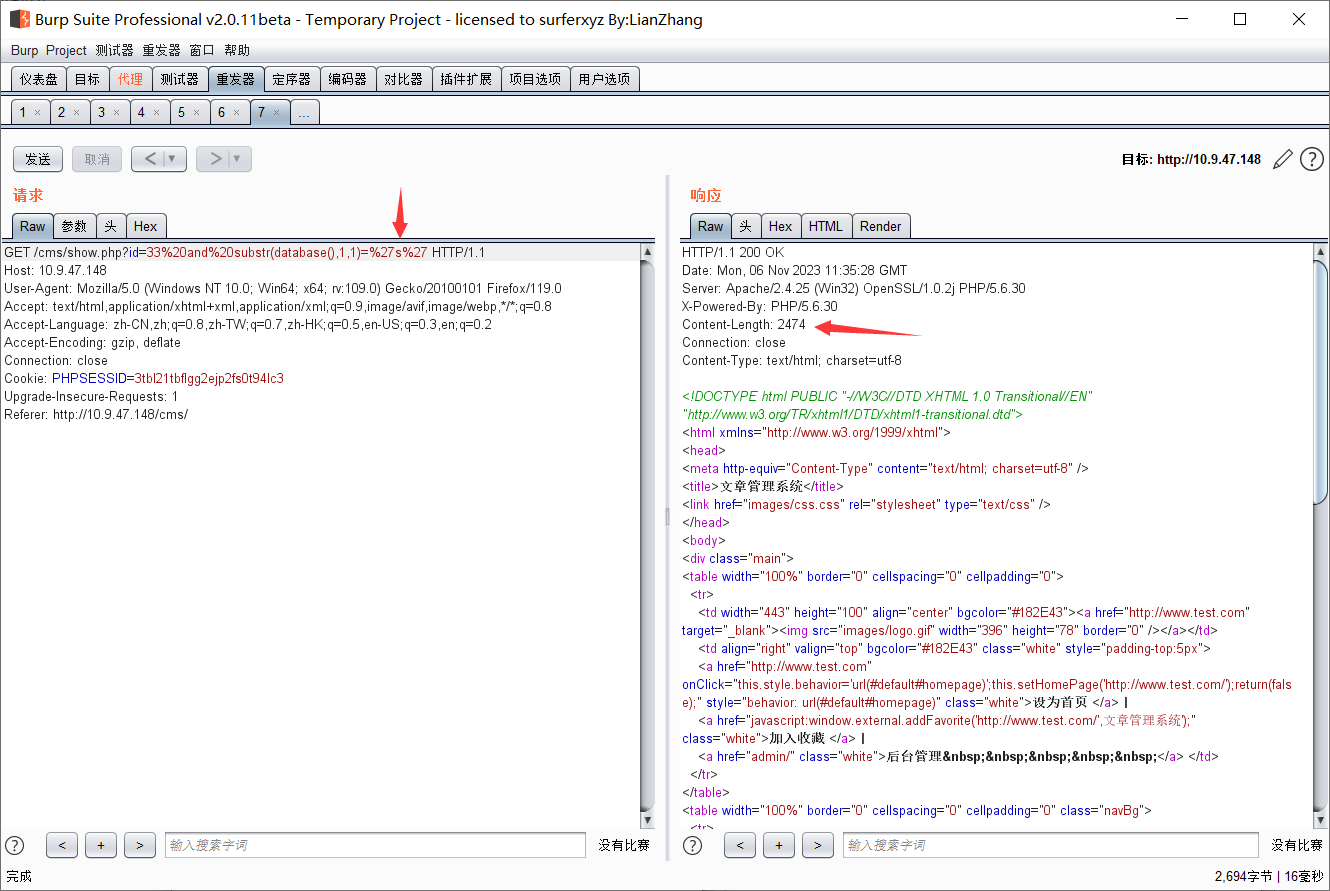The image size is (1330, 891).
Task: Close Repeater tab 4
Action: point(157,113)
